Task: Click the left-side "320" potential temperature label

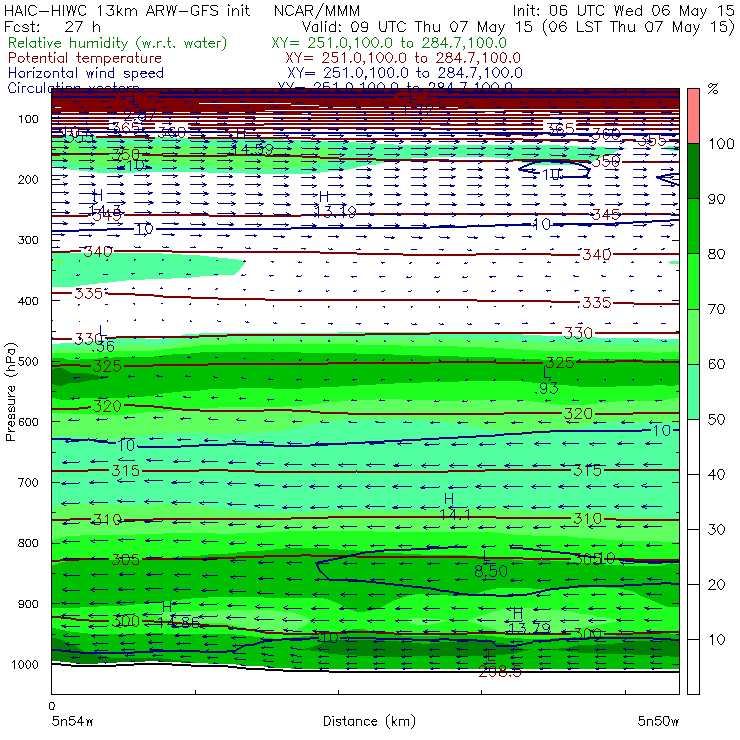Action: (107, 406)
